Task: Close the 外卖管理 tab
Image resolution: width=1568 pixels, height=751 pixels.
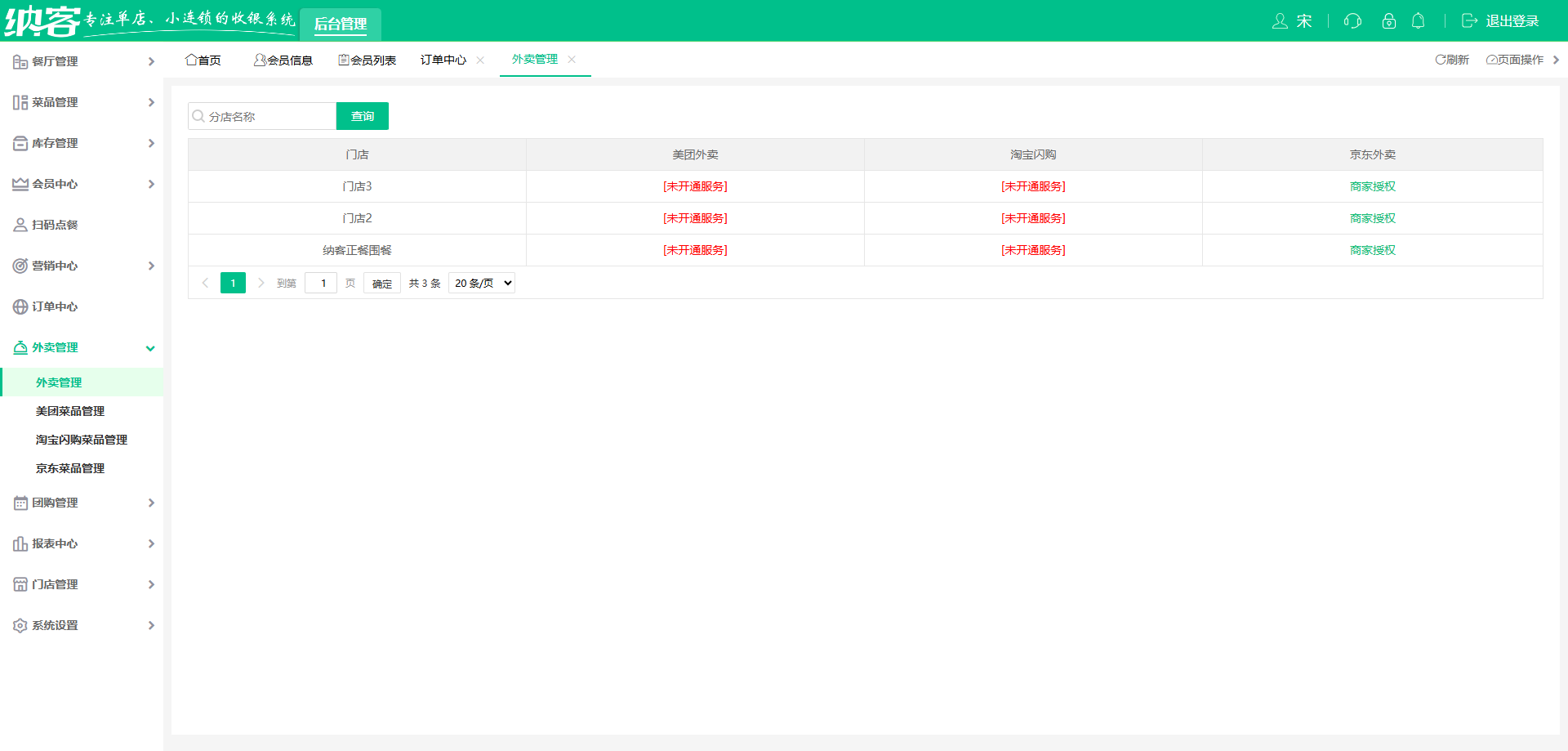Action: [572, 59]
